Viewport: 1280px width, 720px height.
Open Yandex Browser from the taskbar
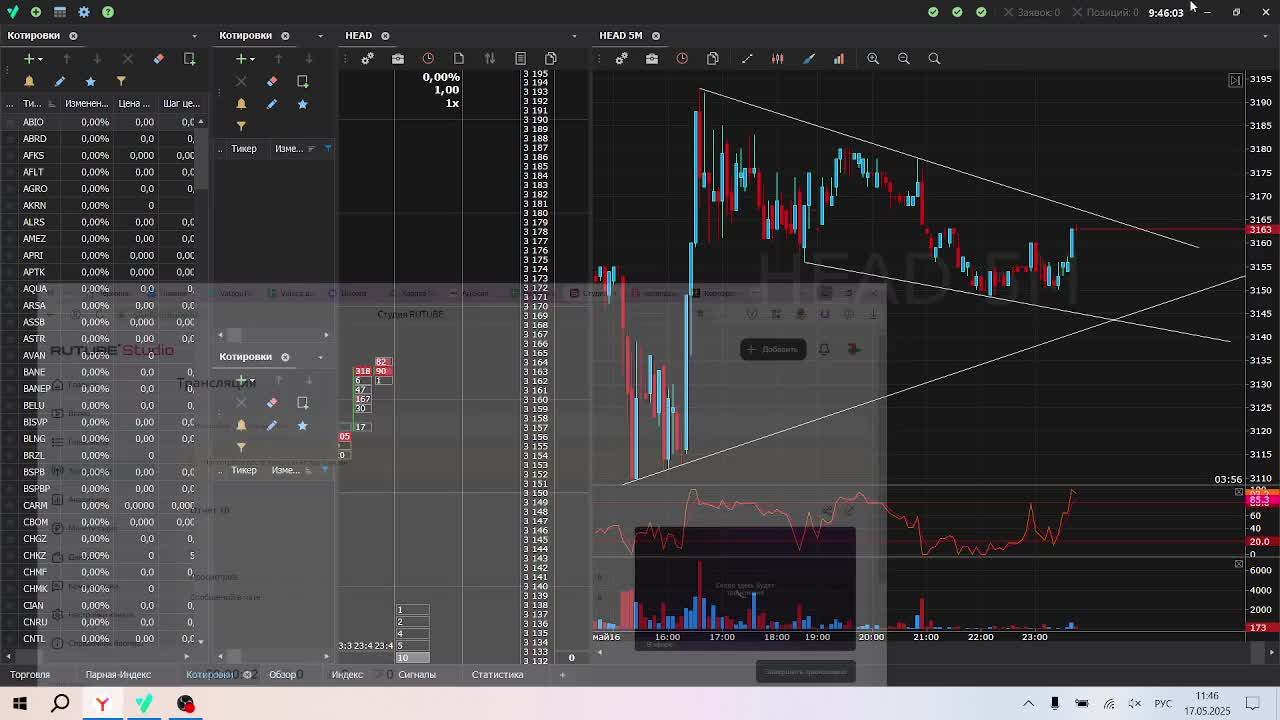tap(101, 704)
